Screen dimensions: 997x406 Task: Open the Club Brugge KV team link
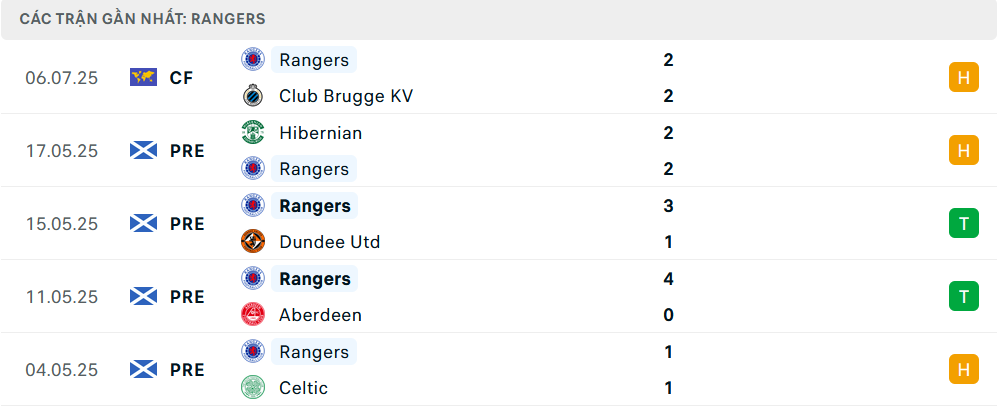[346, 96]
